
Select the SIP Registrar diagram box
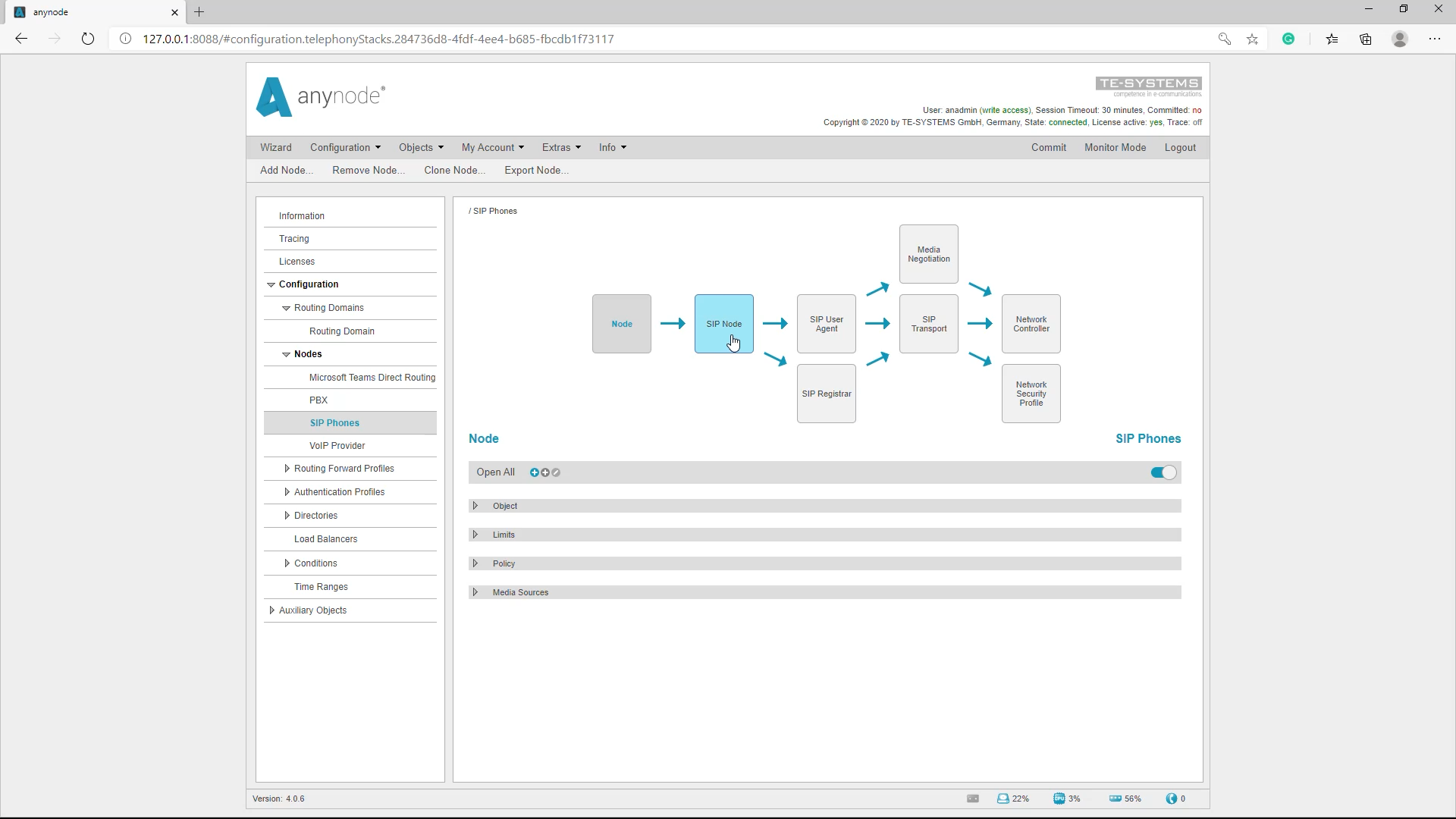[x=827, y=394]
